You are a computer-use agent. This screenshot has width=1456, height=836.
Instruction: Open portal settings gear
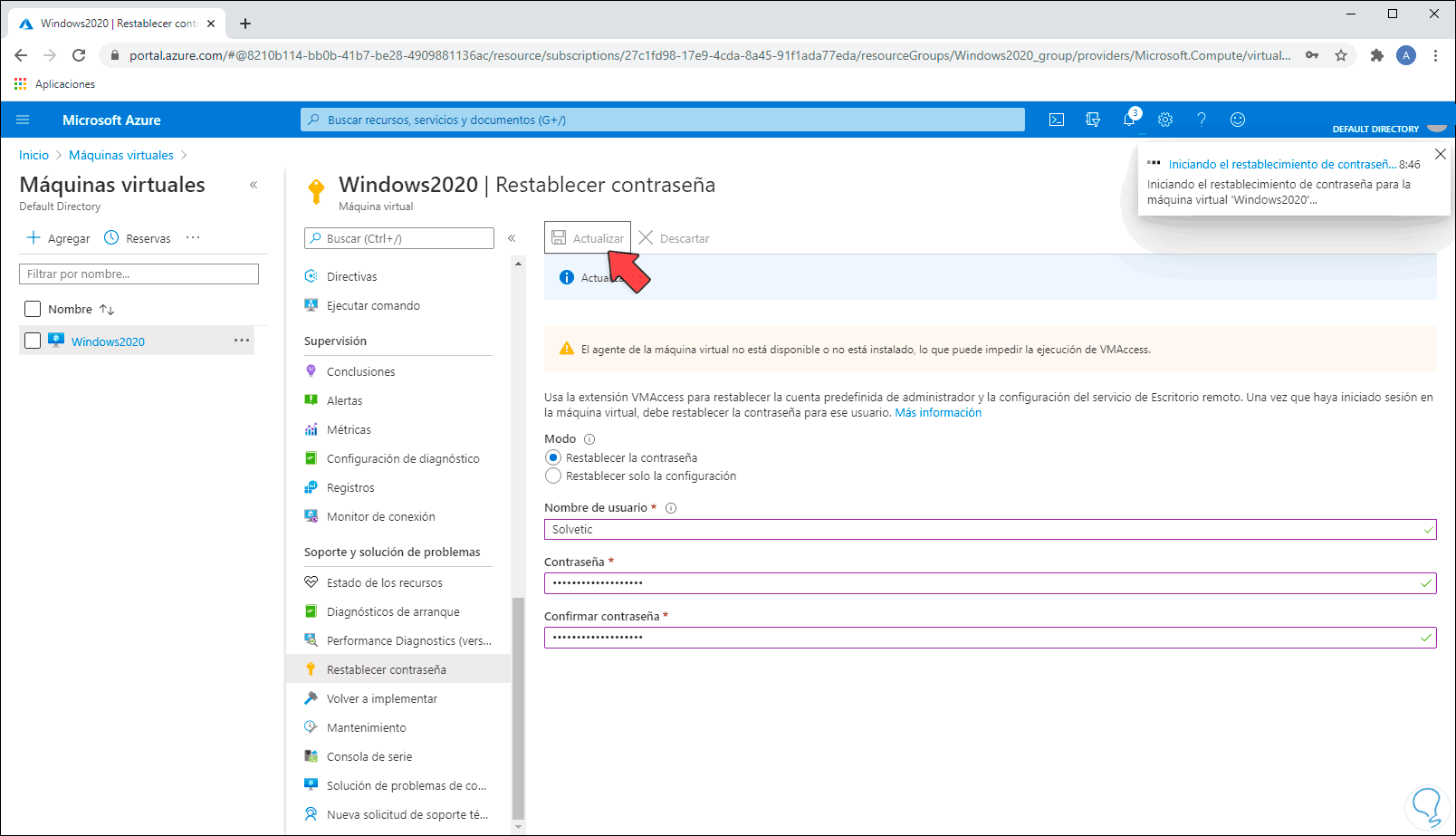coord(1165,120)
